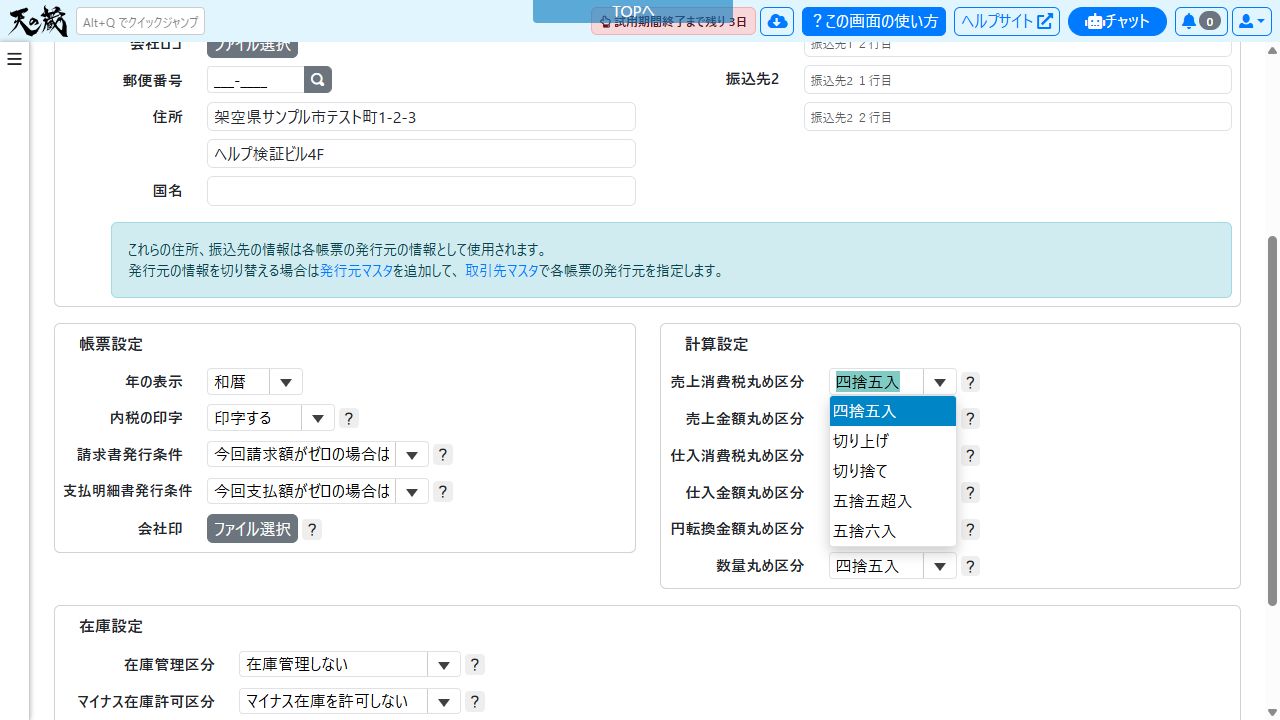1280x720 pixels.
Task: Click the page vertical scrollbar
Action: (1272, 420)
